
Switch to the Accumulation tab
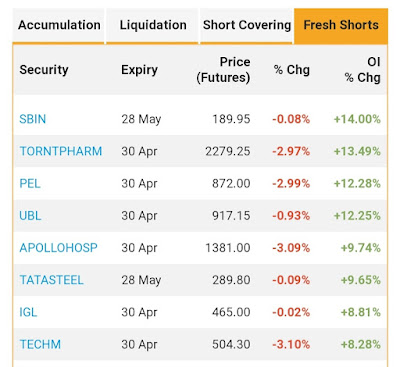[59, 26]
